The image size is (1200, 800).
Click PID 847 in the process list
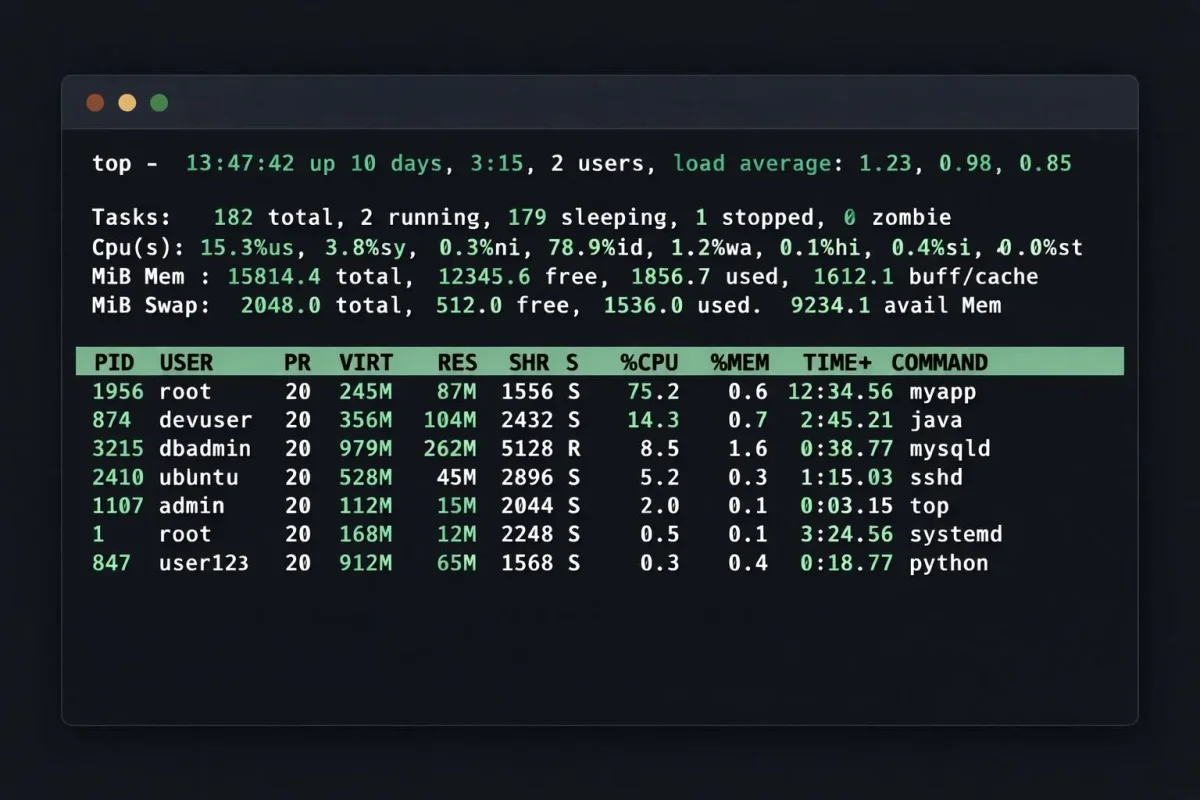(x=112, y=563)
